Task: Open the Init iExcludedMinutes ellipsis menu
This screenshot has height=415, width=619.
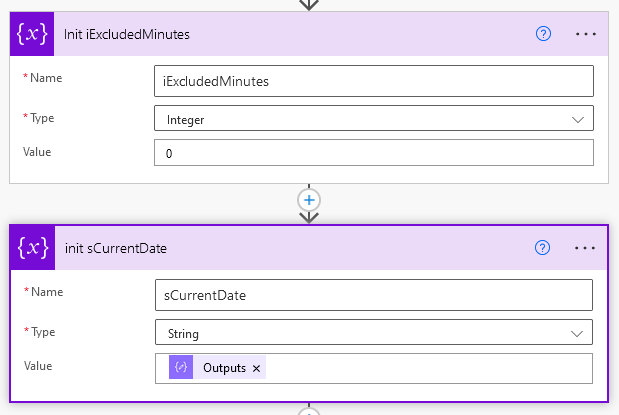Action: [x=586, y=34]
